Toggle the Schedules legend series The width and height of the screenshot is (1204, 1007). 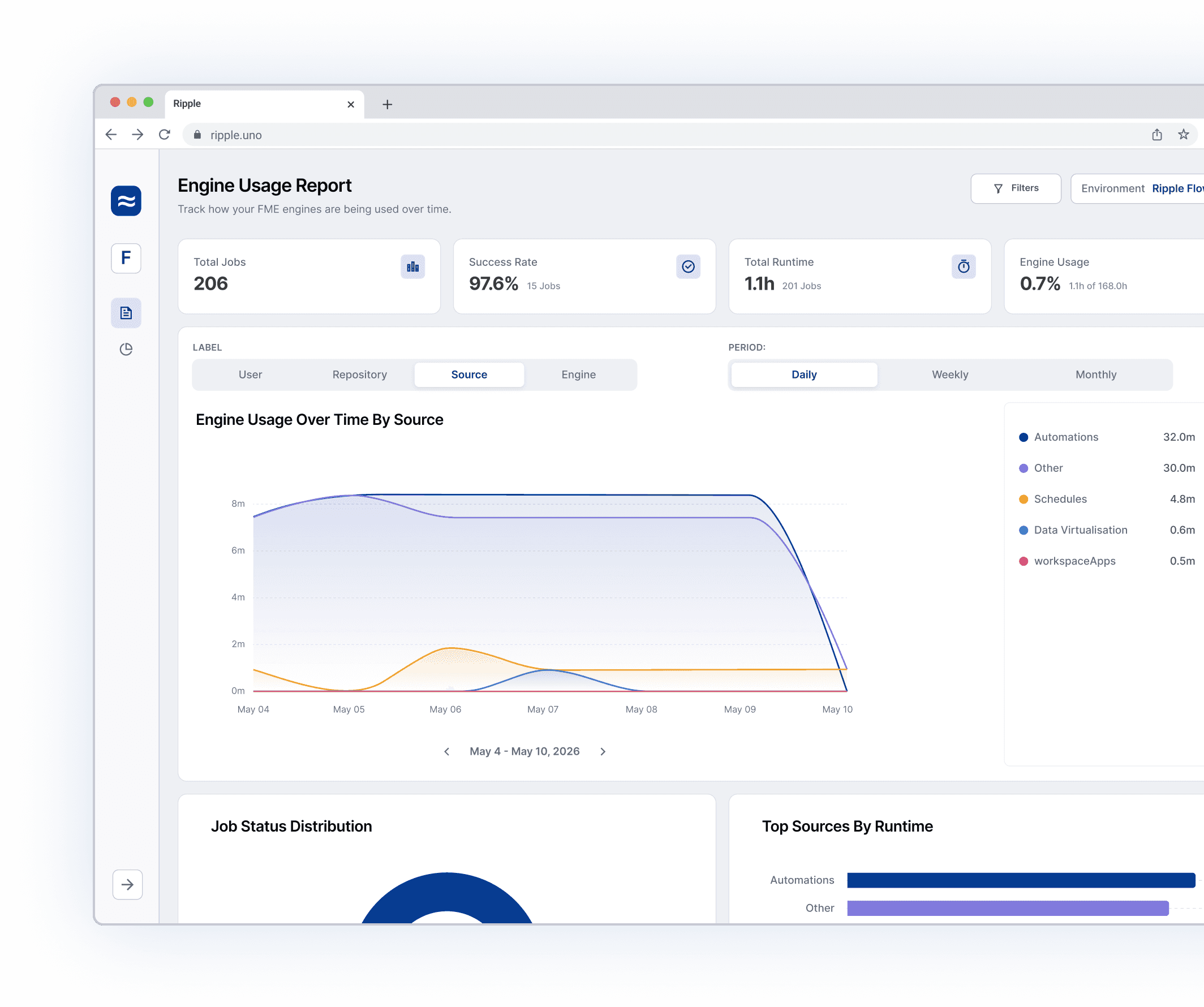[x=1107, y=499]
